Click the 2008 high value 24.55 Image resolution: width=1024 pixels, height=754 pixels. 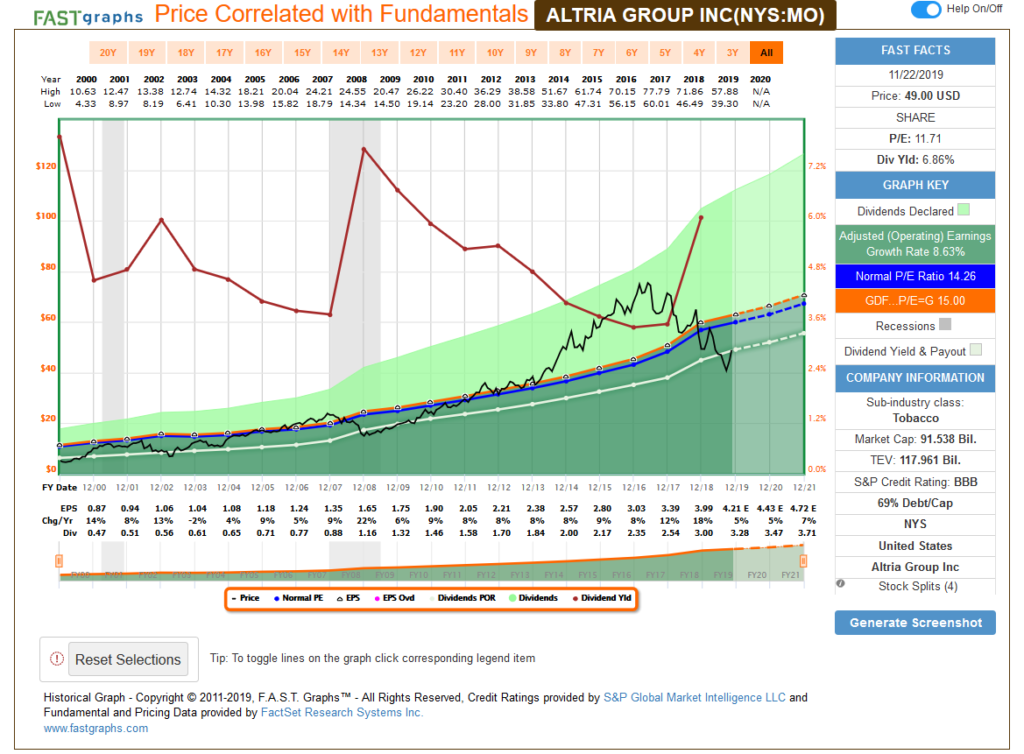353,92
